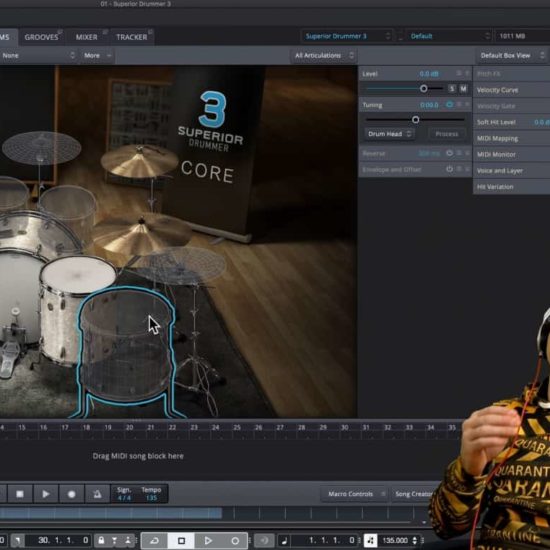
Task: Open the Drum Head tuning dropdown
Action: pyautogui.click(x=389, y=134)
